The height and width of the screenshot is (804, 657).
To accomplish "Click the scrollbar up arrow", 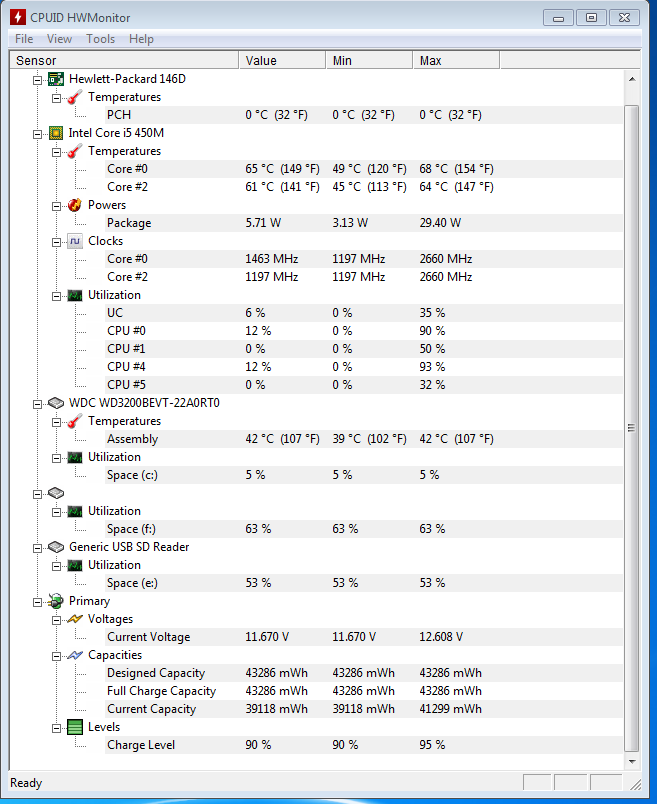I will [x=632, y=79].
